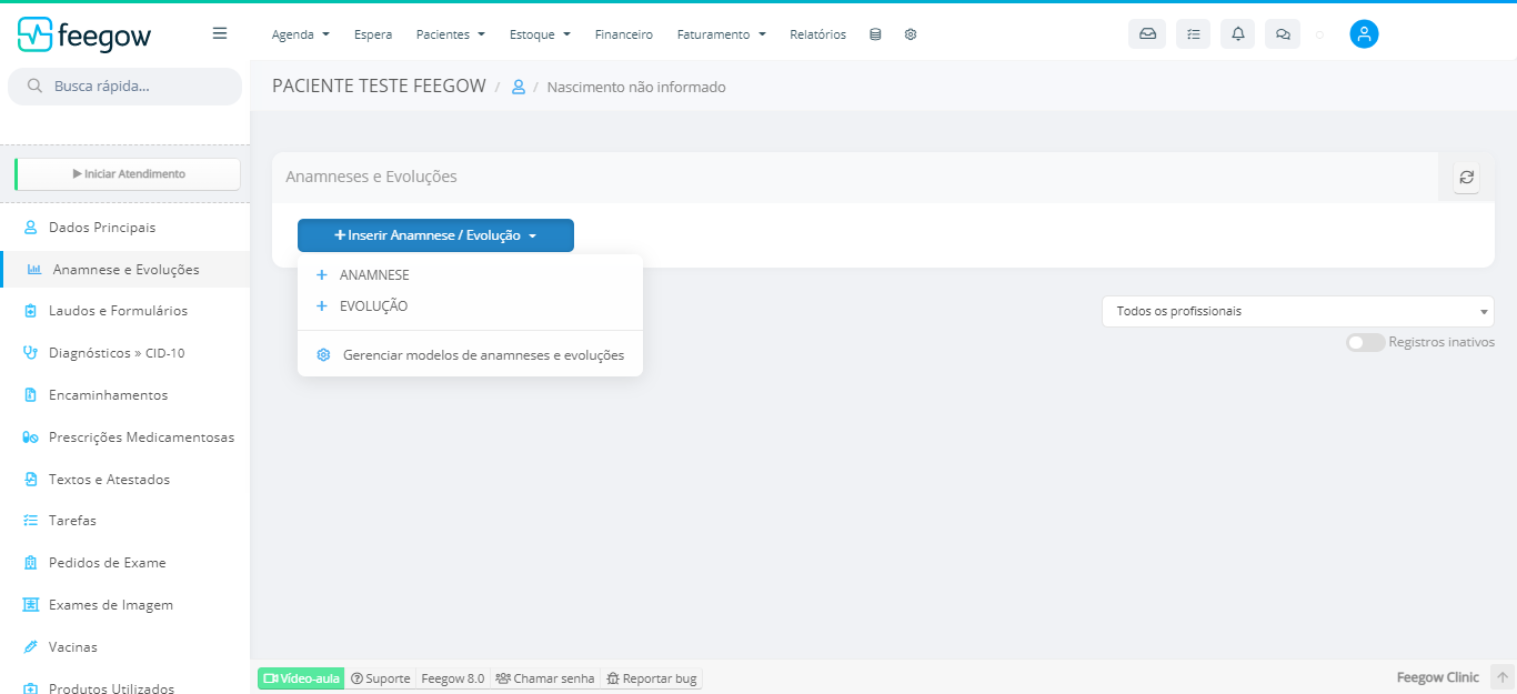The height and width of the screenshot is (694, 1517).
Task: Click the Exames de Imagem icon
Action: tap(30, 605)
